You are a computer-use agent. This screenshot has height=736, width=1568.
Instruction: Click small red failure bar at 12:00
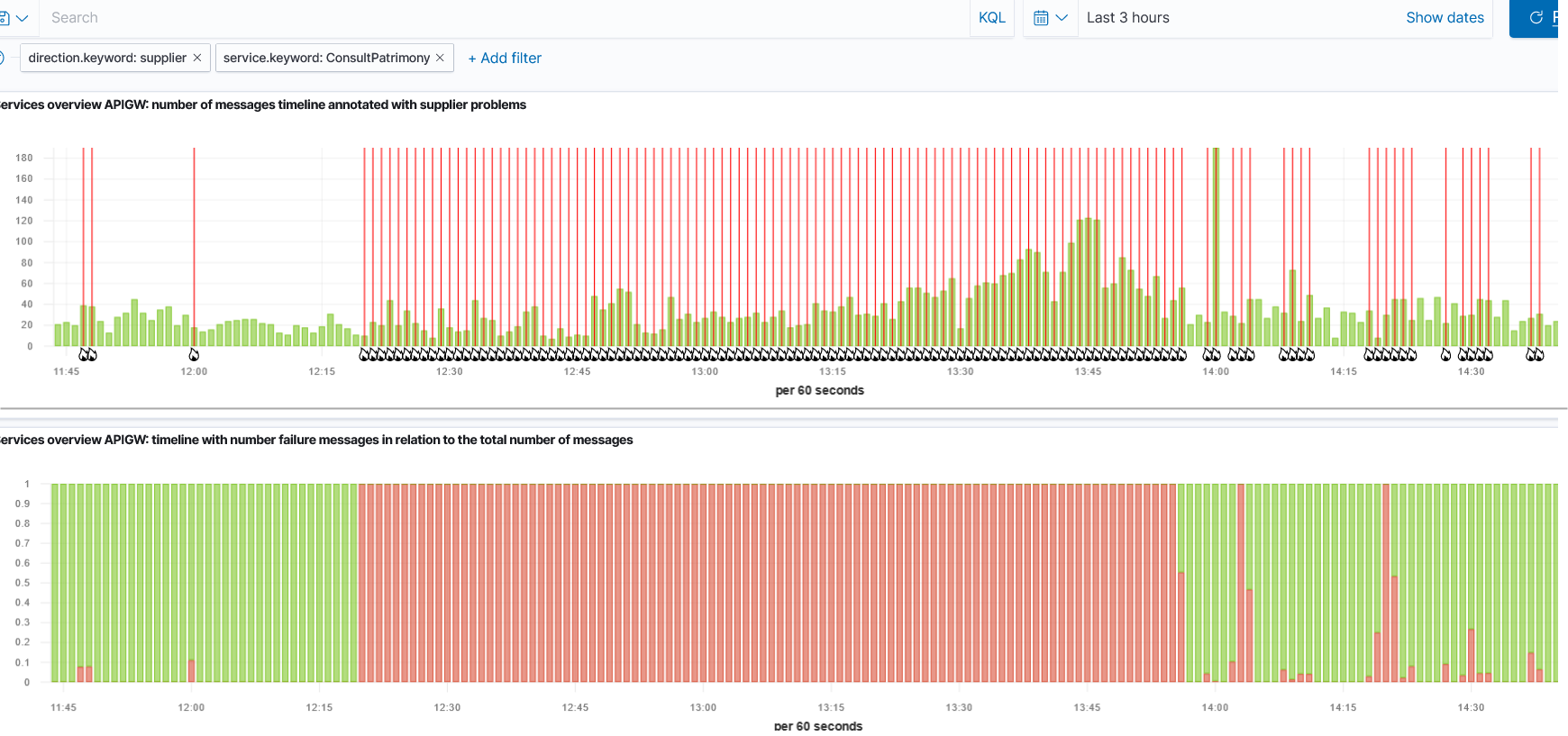point(192,671)
